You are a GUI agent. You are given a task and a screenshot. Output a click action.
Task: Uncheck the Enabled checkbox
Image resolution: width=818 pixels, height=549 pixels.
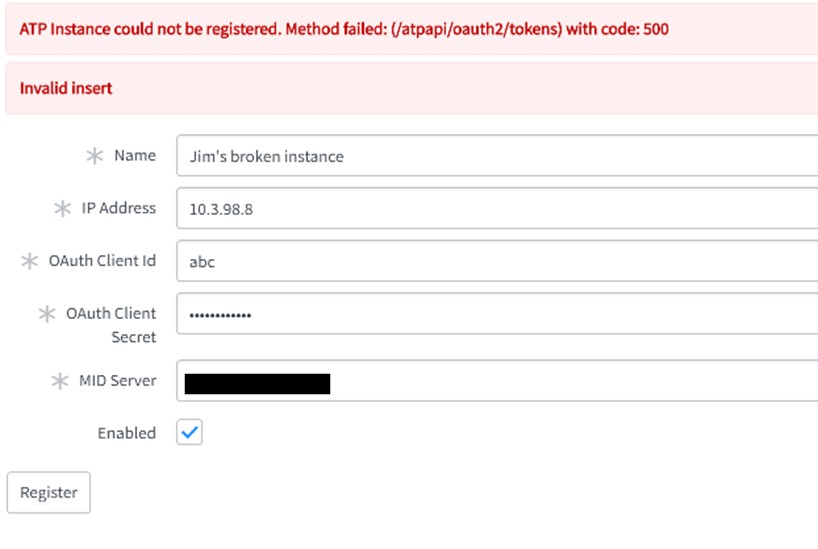click(190, 432)
